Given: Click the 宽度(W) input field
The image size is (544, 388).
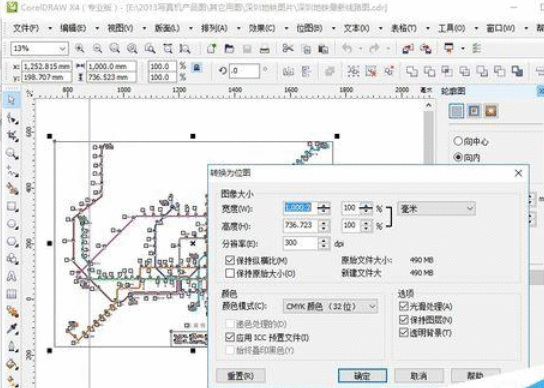Looking at the screenshot, I should 301,208.
